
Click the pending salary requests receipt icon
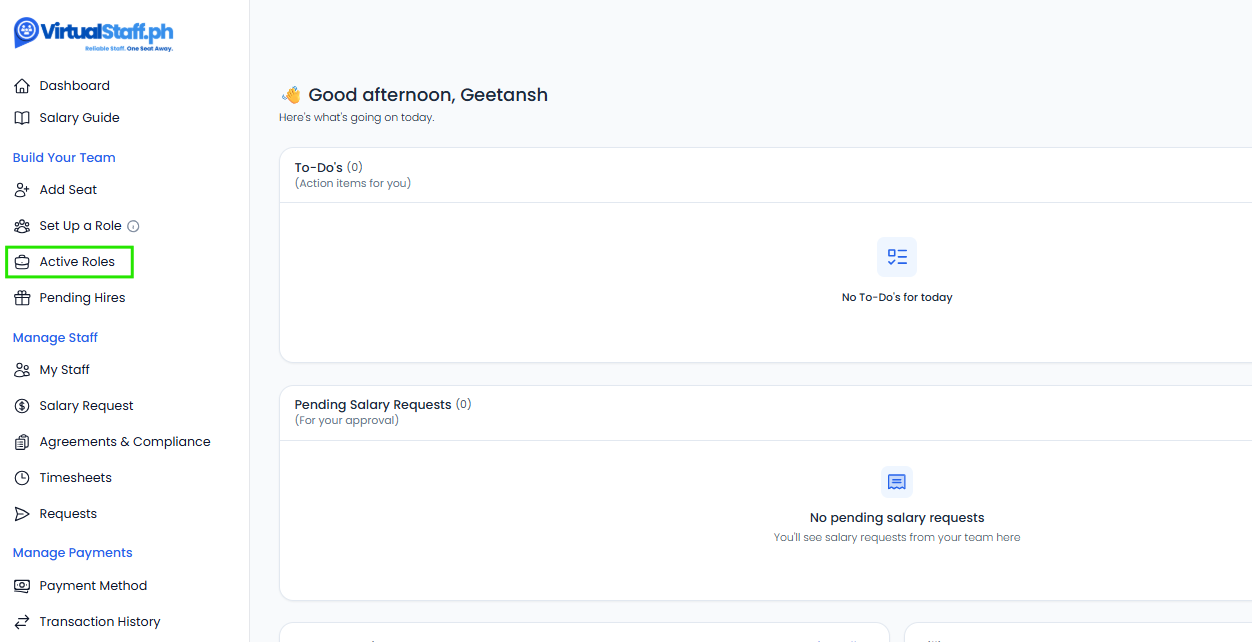click(x=897, y=482)
